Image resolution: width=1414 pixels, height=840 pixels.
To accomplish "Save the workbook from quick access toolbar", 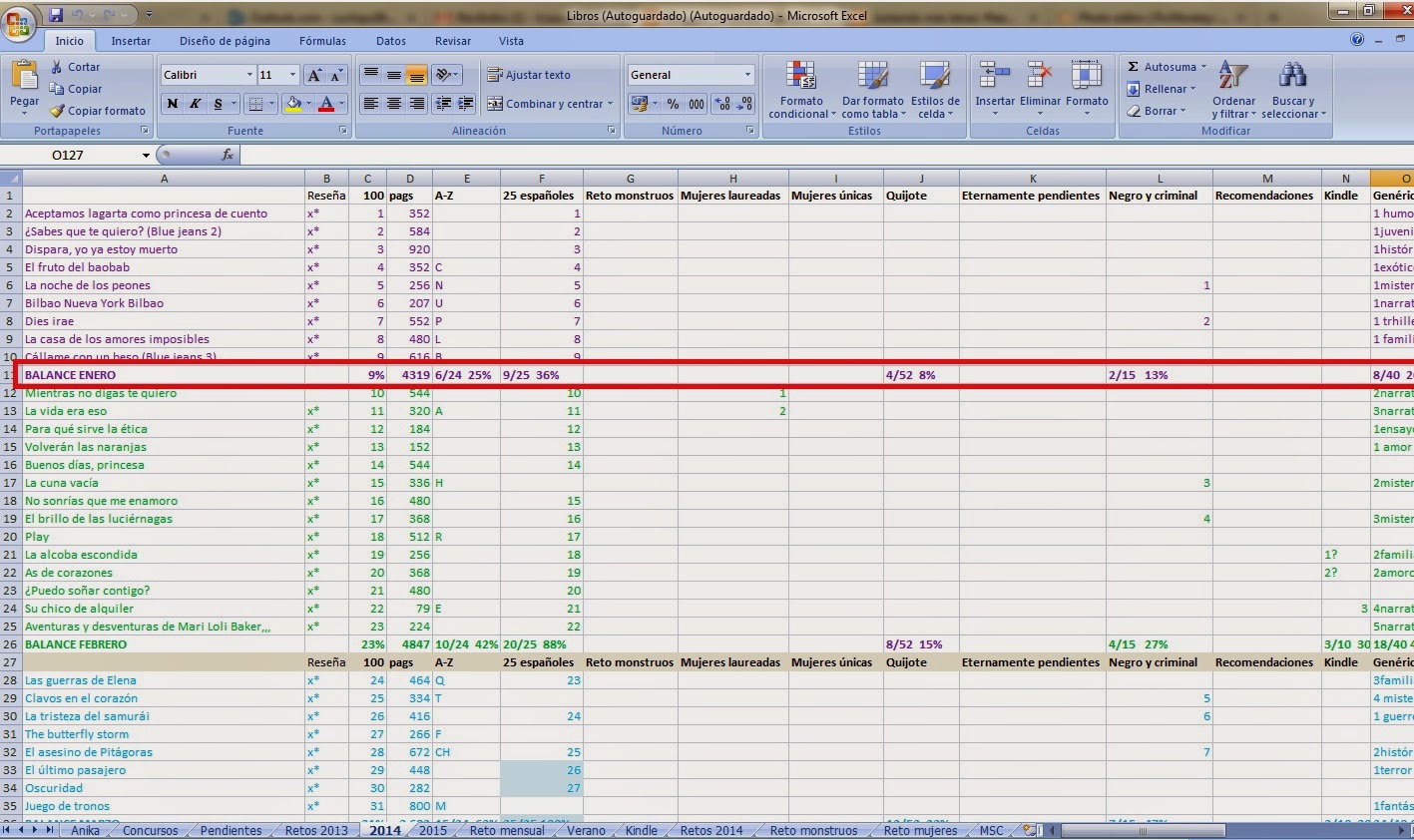I will click(x=56, y=15).
